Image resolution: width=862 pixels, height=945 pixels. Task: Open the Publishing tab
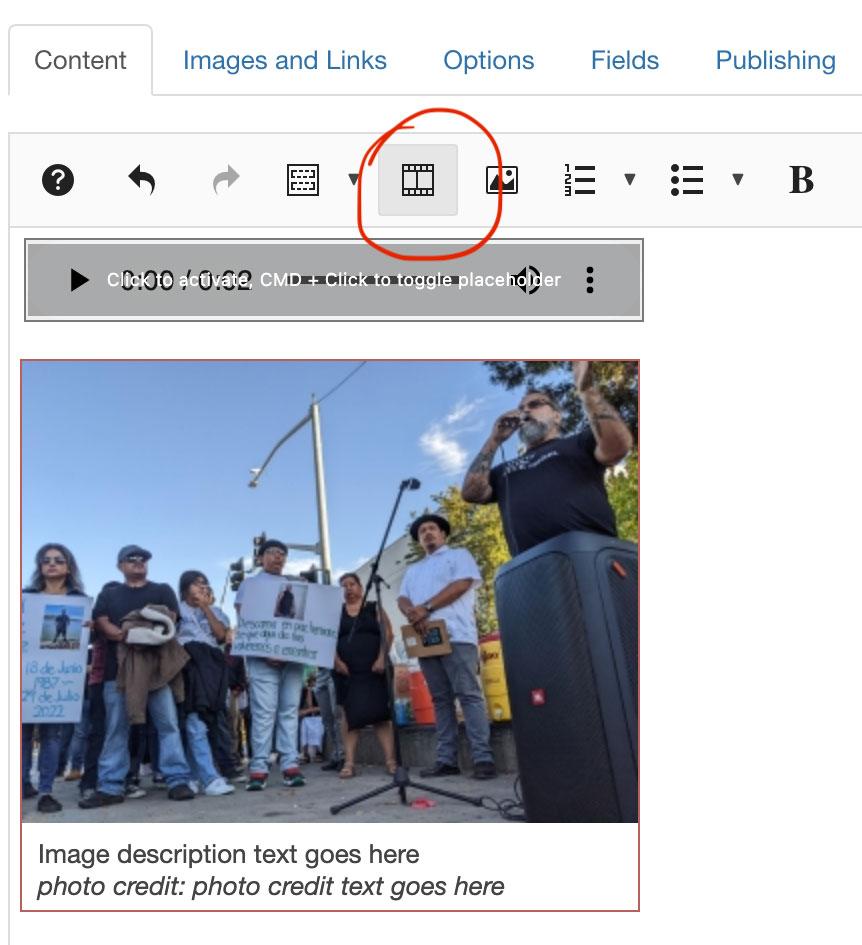[774, 60]
